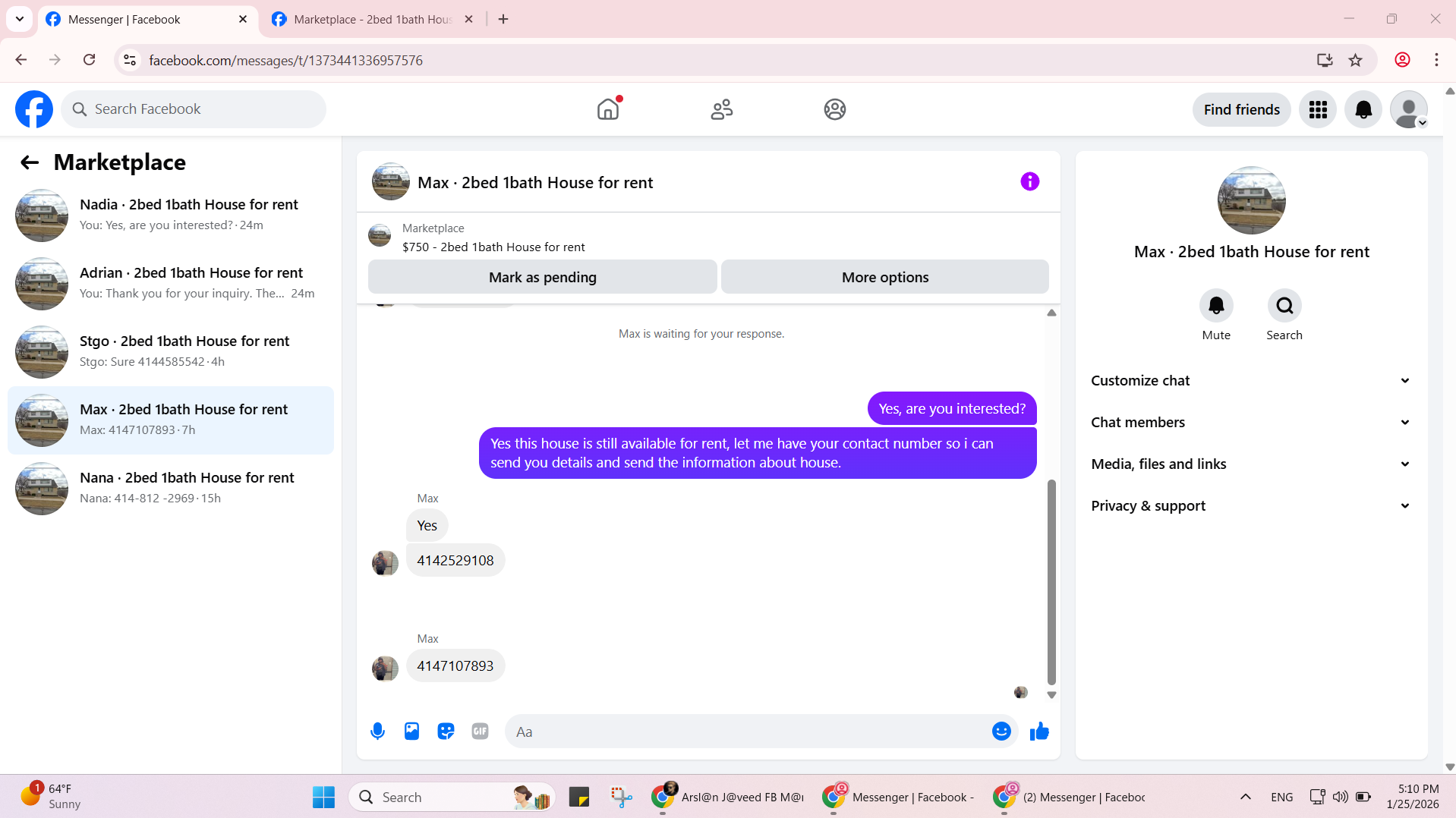Show hidden icons in the system tray
The image size is (1456, 818).
click(x=1246, y=797)
